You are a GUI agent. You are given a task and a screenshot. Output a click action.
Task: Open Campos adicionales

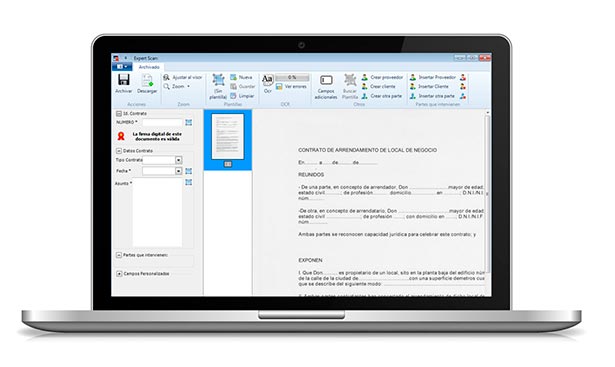tap(326, 87)
